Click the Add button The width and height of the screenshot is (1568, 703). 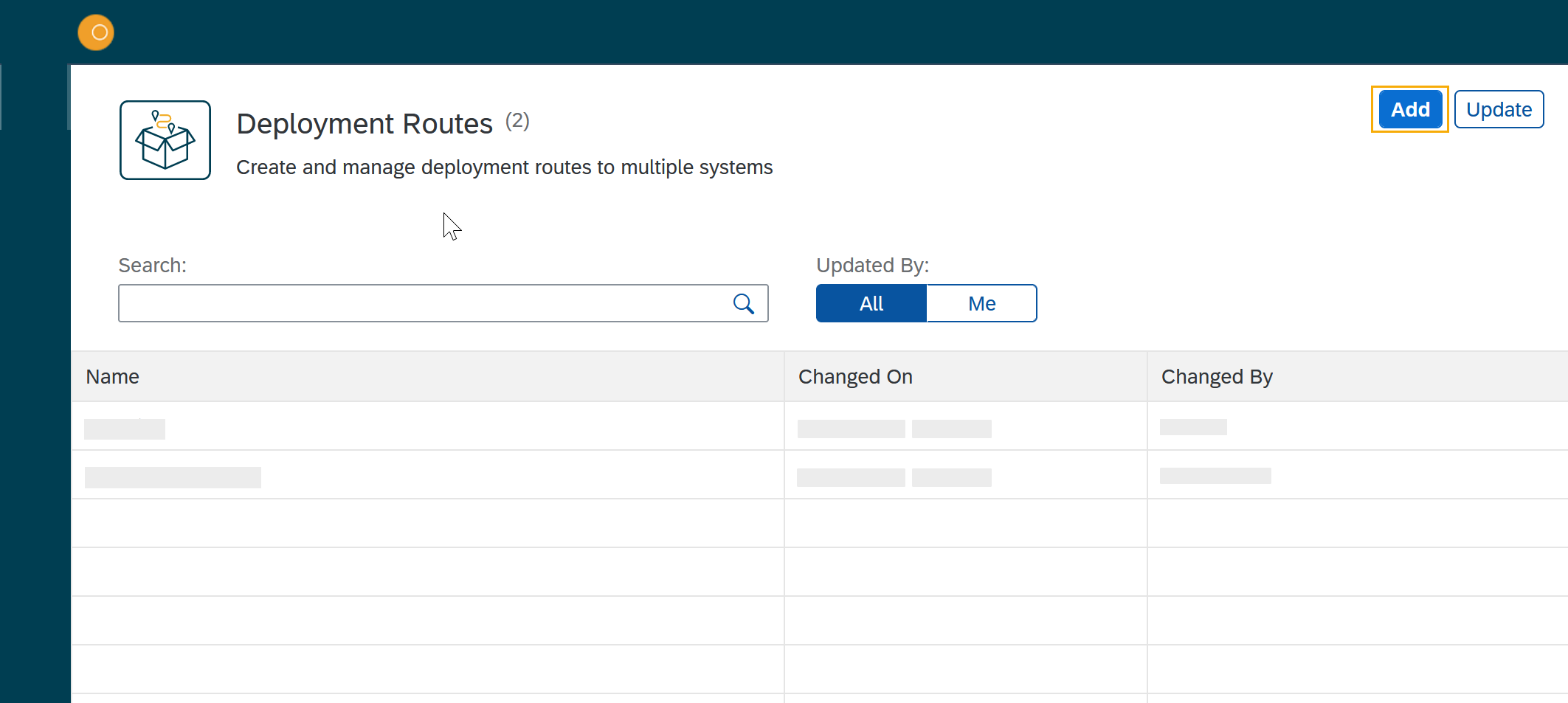1410,109
